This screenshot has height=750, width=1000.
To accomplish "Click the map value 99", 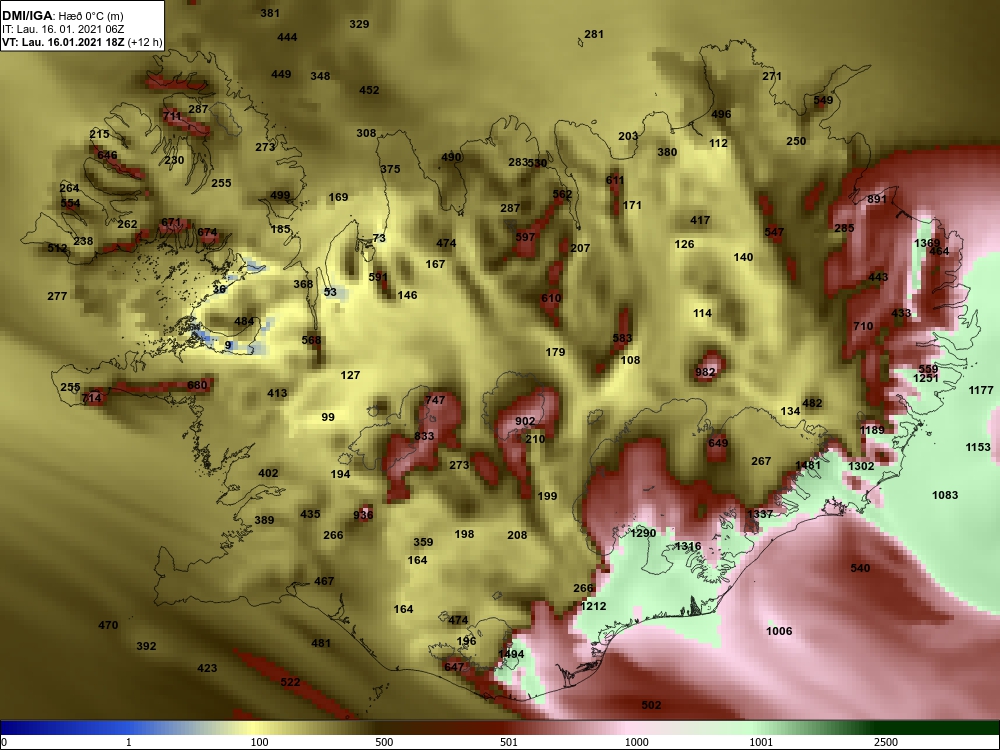I will 328,417.
